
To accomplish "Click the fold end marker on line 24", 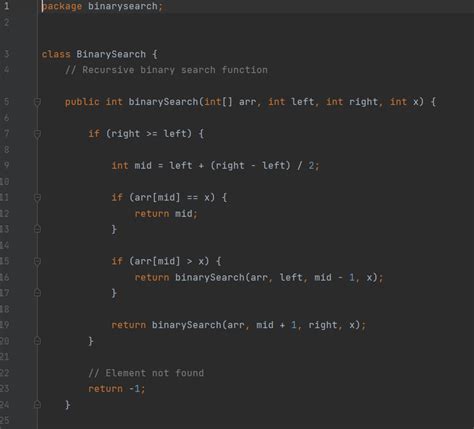I will (x=37, y=404).
